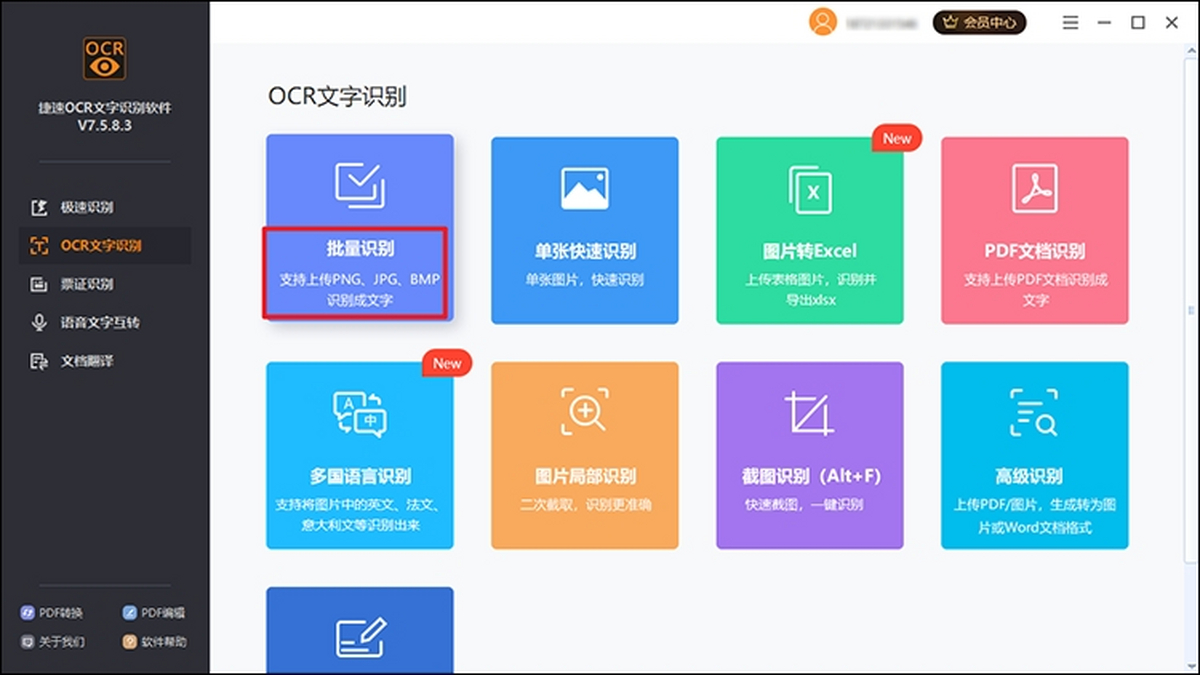Open the 图片局部识别 card

point(584,455)
